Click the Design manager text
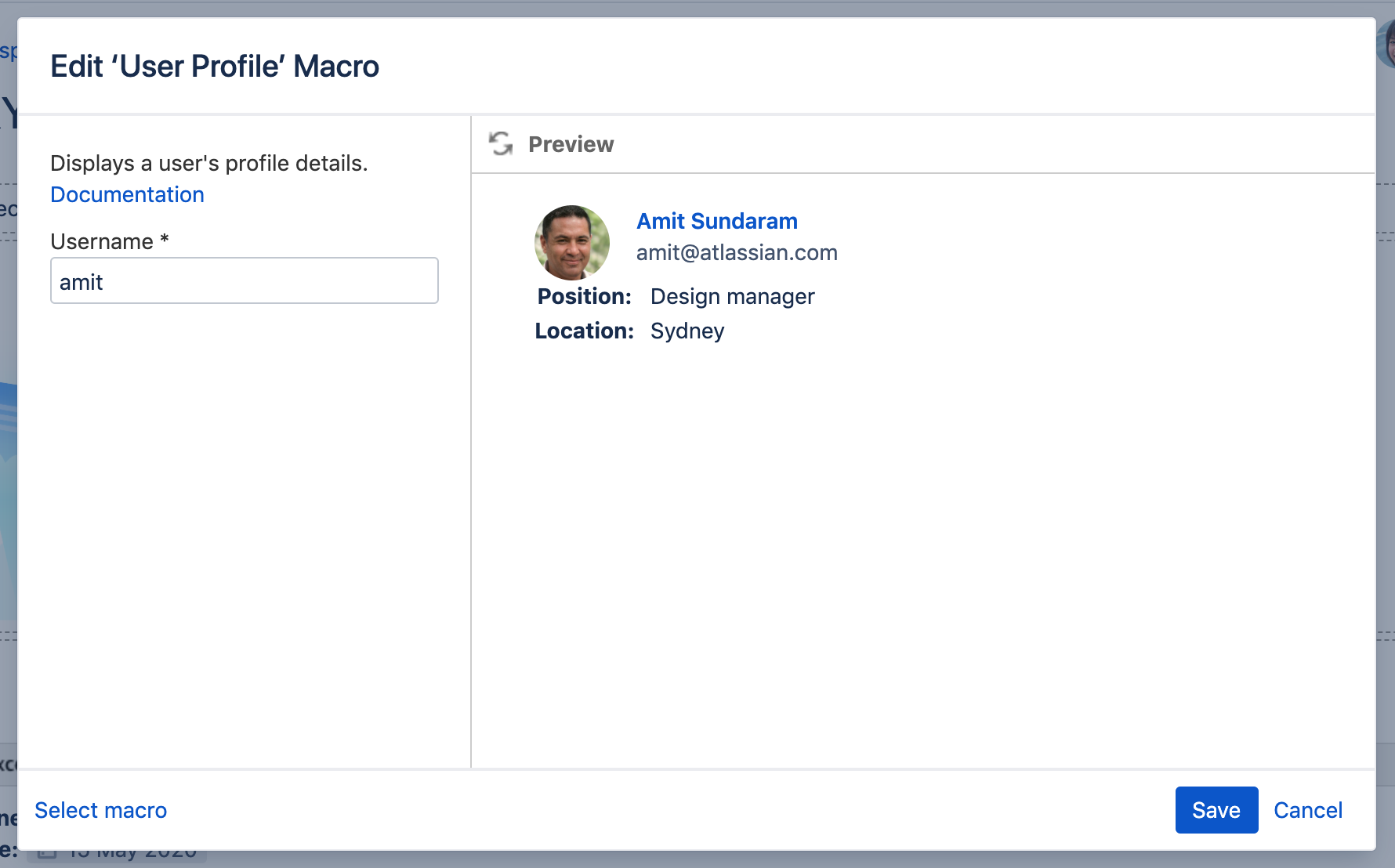Screen dimensions: 1395x868 732,296
